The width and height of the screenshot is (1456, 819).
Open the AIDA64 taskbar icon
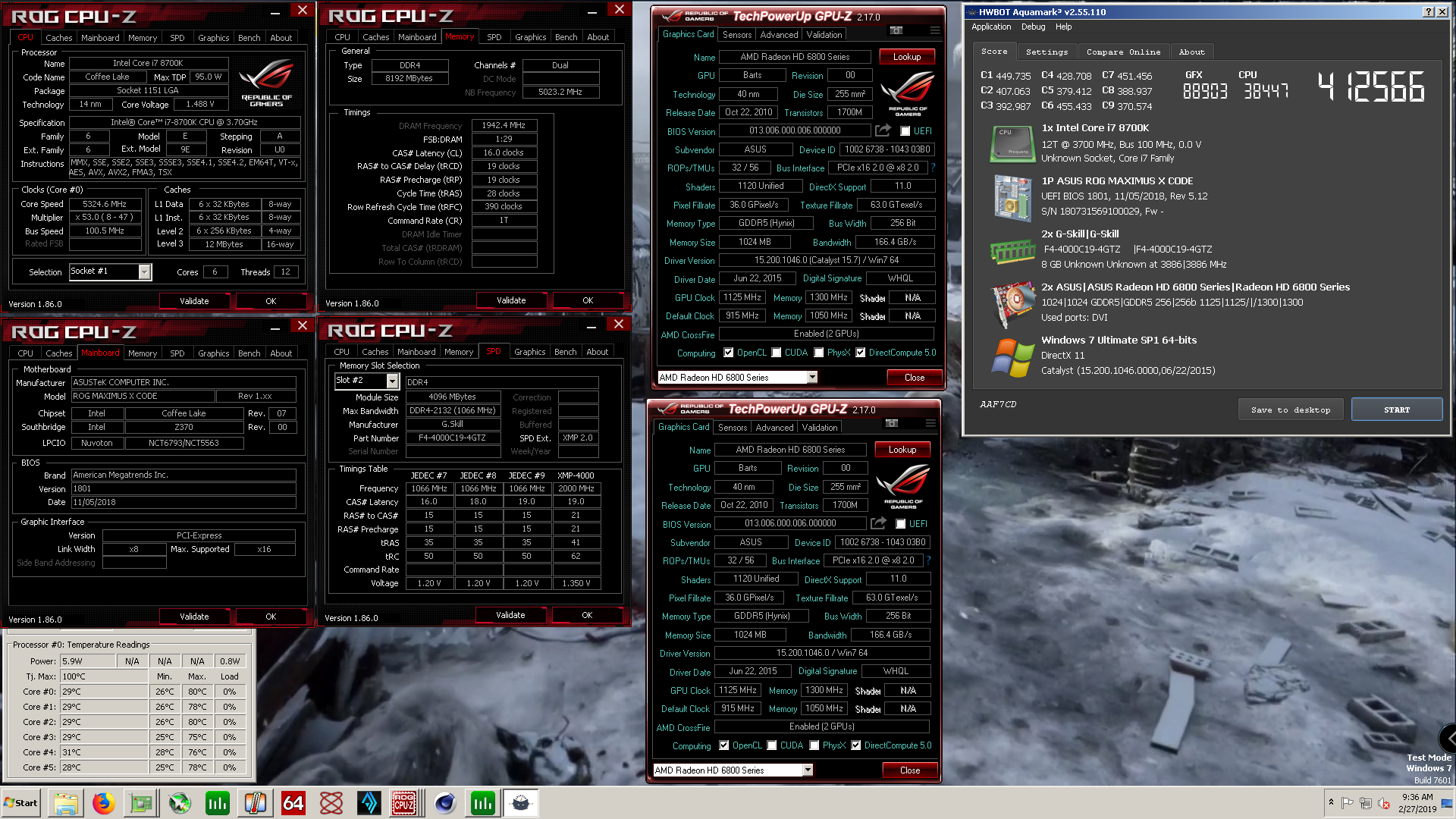tap(293, 803)
